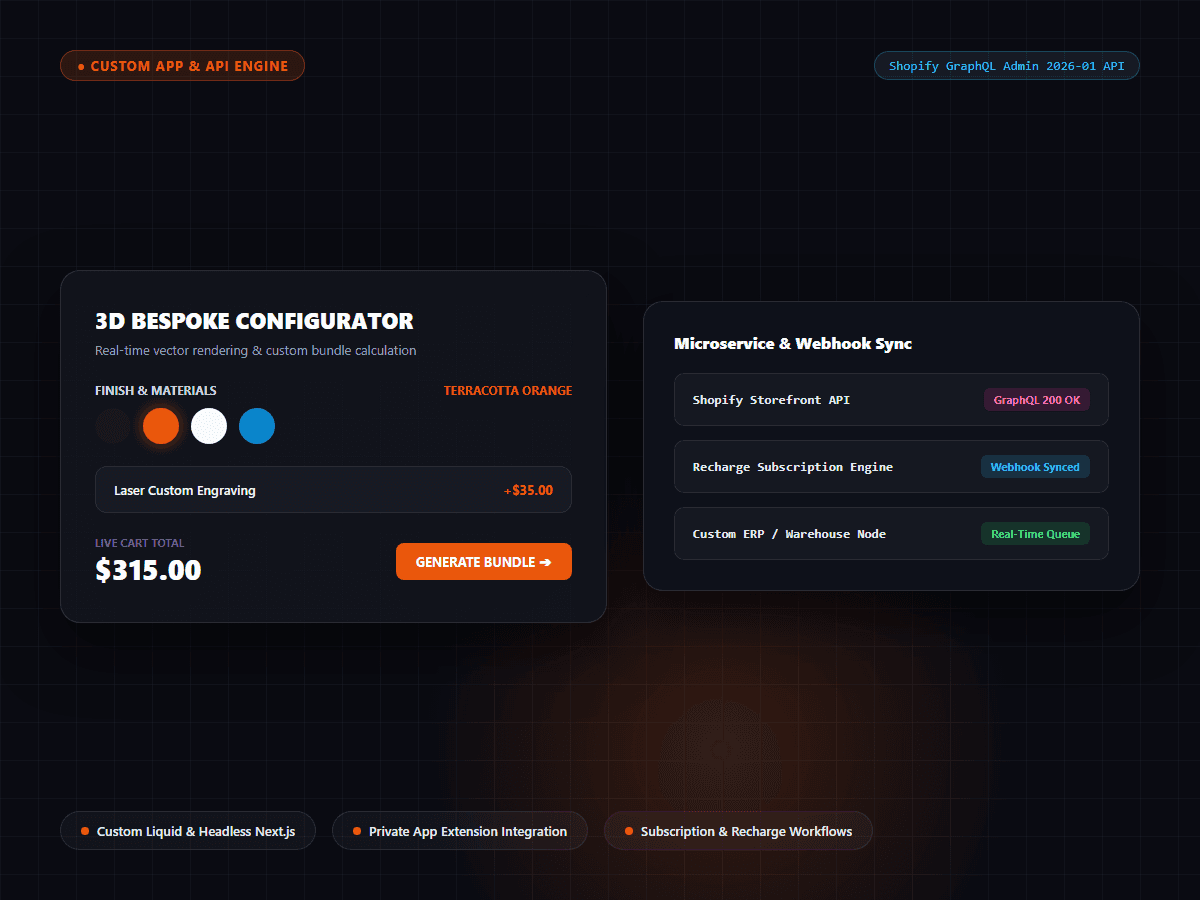Click the real-time vector rendering subtitle text
The width and height of the screenshot is (1200, 900).
[x=256, y=351]
